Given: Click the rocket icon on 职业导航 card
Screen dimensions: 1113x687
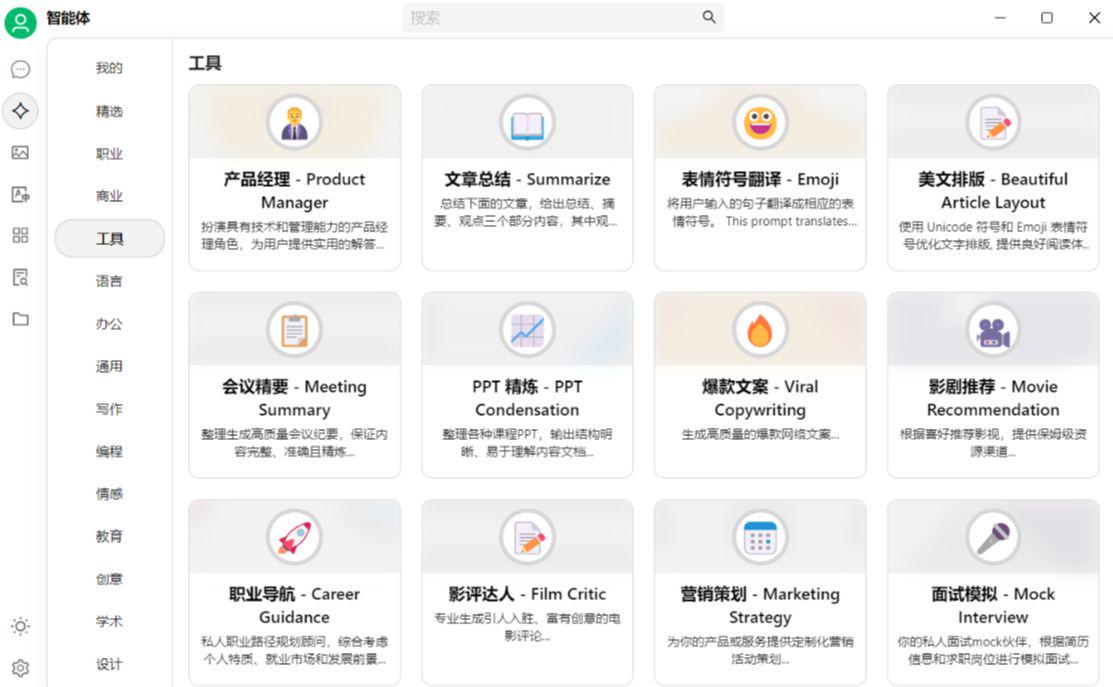Looking at the screenshot, I should 294,536.
